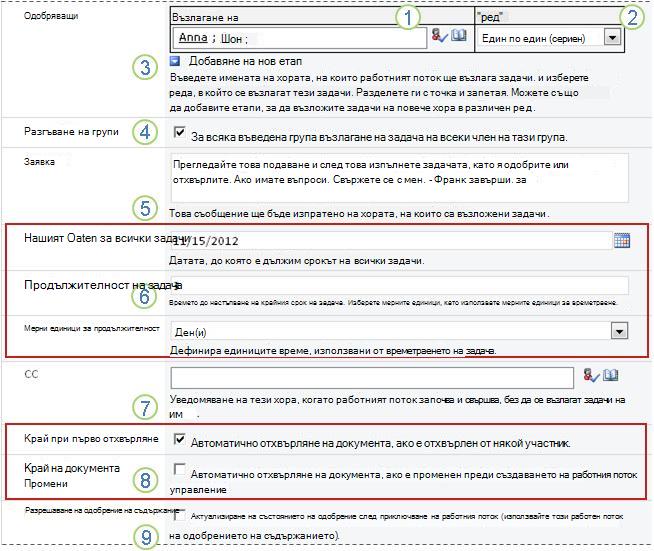
Task: Click the Check Names icon beside the approvers field
Action: coord(439,35)
